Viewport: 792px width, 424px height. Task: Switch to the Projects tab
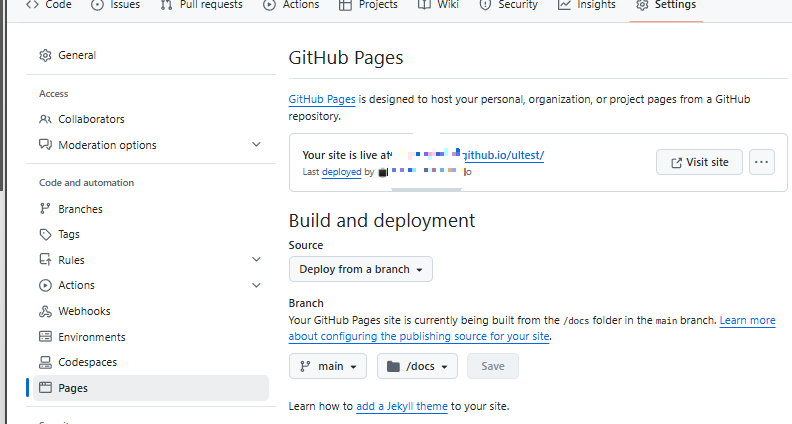pyautogui.click(x=368, y=5)
